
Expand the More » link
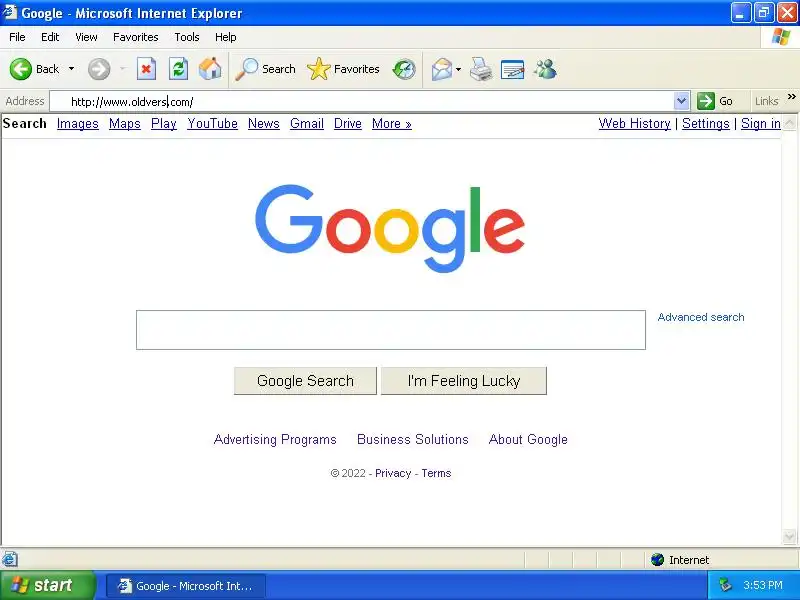pos(391,123)
